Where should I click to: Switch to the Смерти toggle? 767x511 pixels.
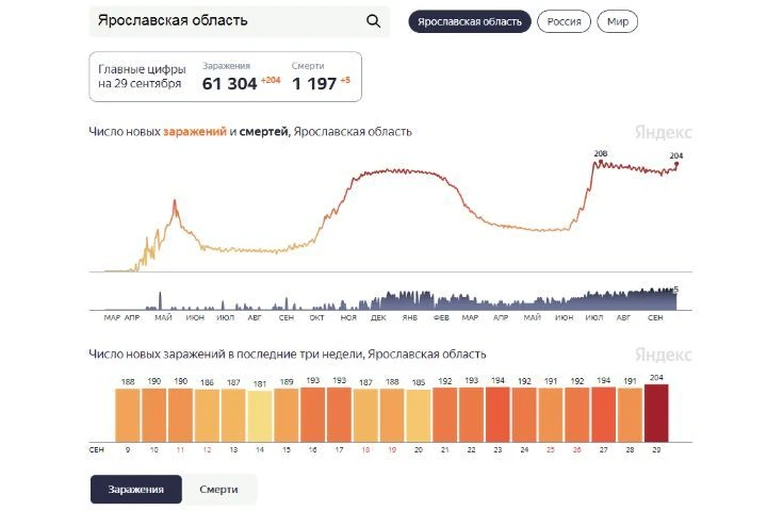[219, 489]
